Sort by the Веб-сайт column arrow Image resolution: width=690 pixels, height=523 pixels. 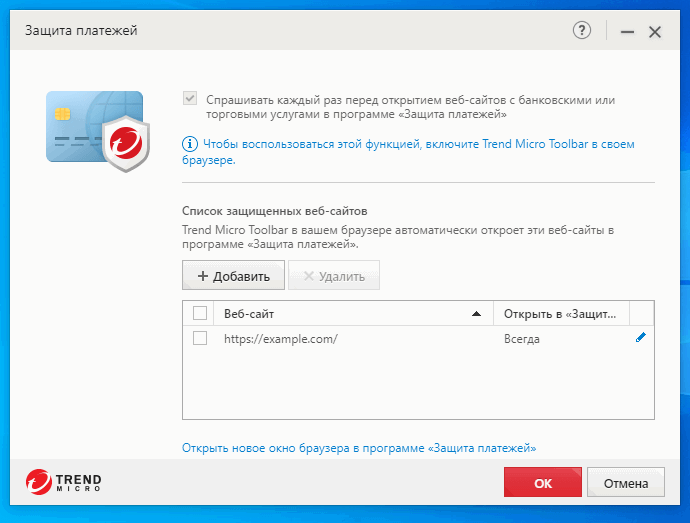(476, 314)
